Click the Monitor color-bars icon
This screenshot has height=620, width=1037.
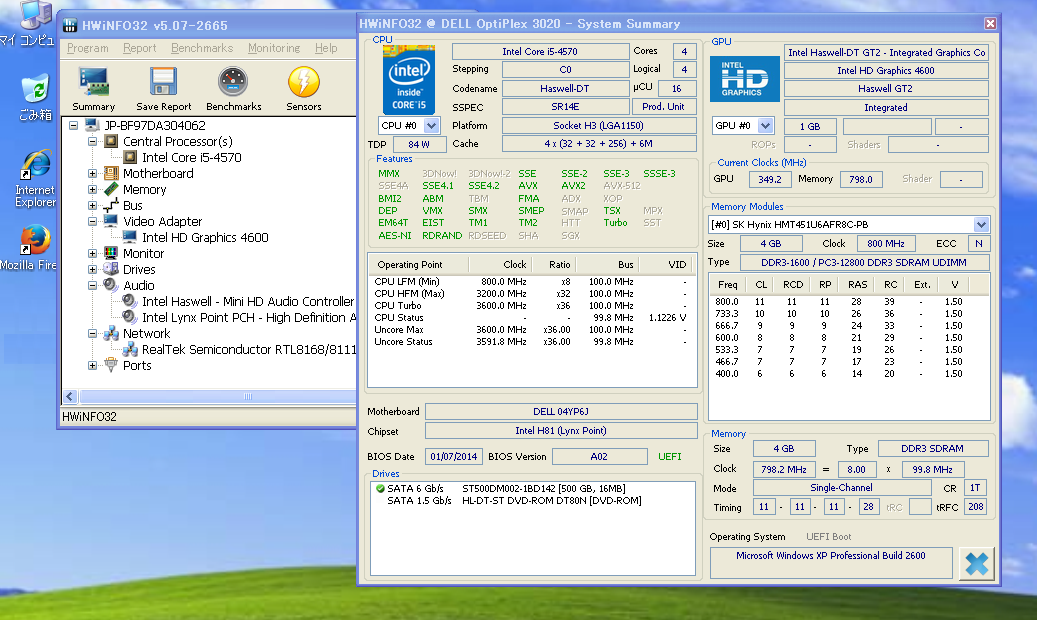(x=111, y=253)
